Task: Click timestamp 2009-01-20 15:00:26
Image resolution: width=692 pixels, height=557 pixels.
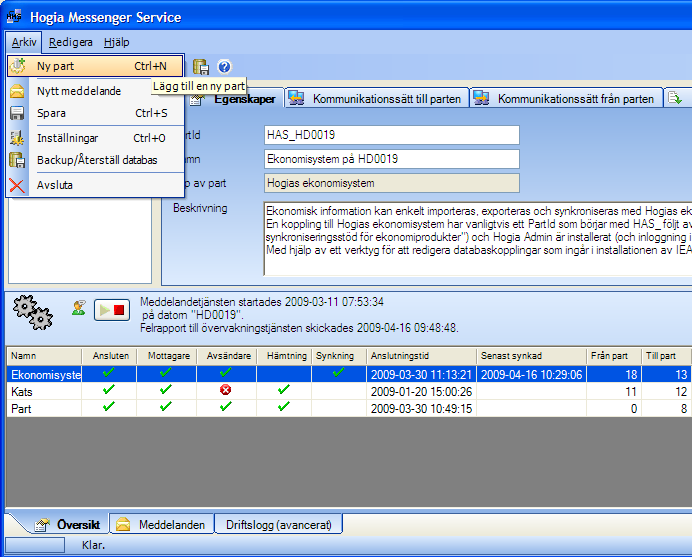Action: [421, 392]
